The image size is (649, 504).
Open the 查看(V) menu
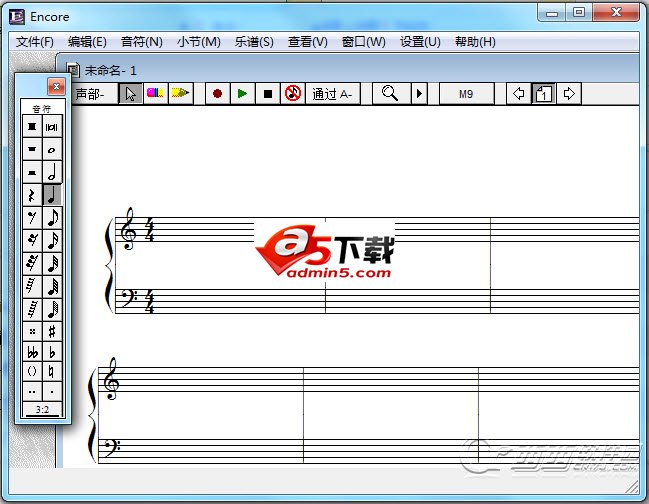[308, 42]
